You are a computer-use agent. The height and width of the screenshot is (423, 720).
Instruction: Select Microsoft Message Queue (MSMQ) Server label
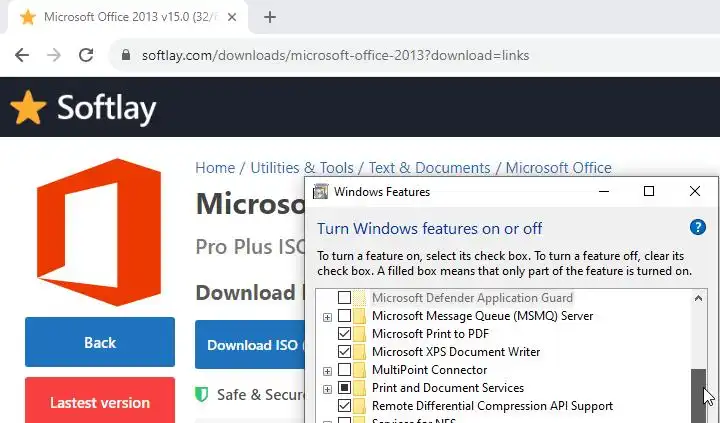(x=483, y=316)
